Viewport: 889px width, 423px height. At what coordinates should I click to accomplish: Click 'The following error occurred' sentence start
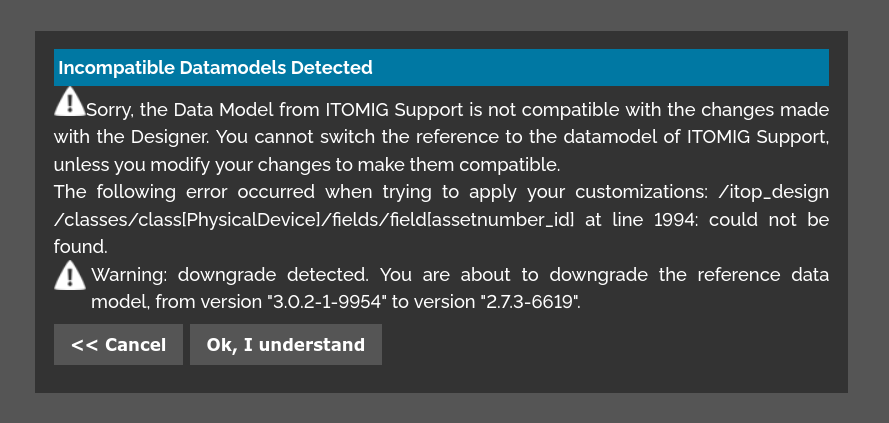coord(160,191)
